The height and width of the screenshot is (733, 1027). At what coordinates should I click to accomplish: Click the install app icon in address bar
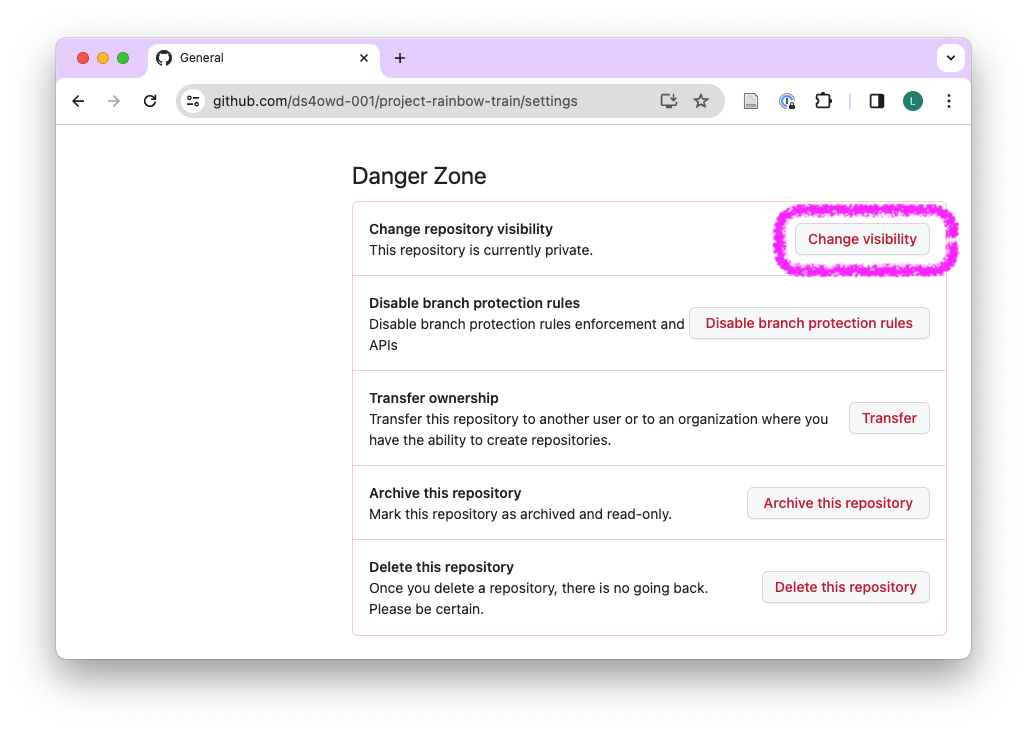(669, 101)
